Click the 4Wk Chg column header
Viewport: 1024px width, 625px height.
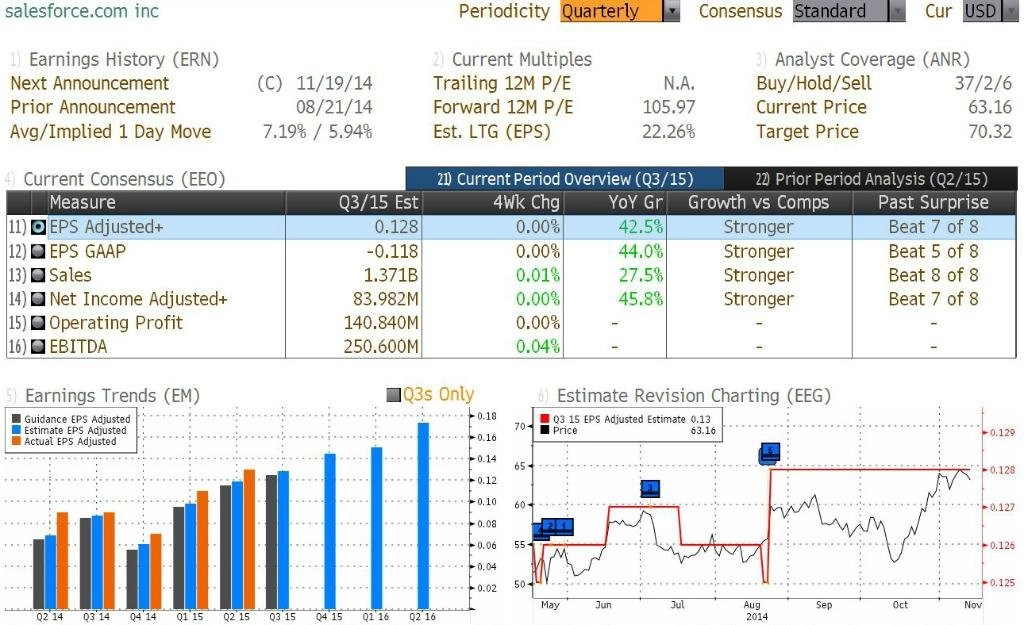(x=492, y=202)
